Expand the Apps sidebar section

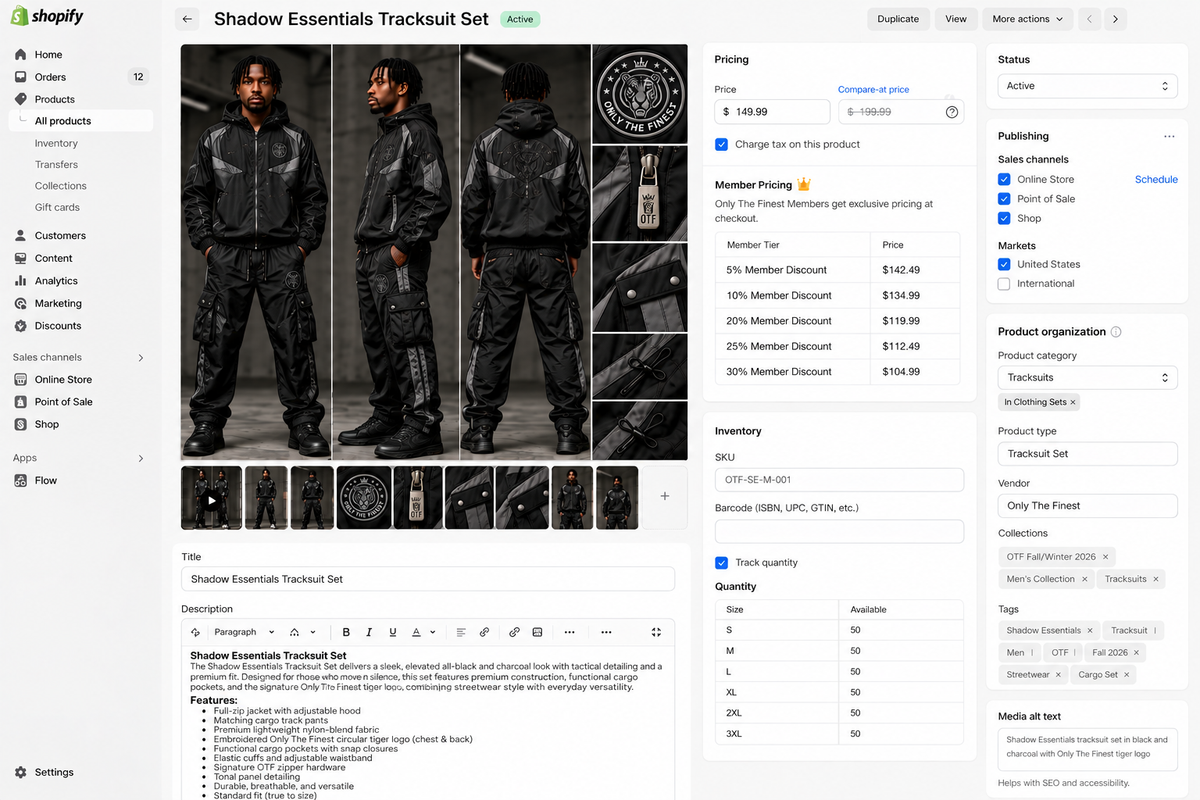tap(141, 458)
